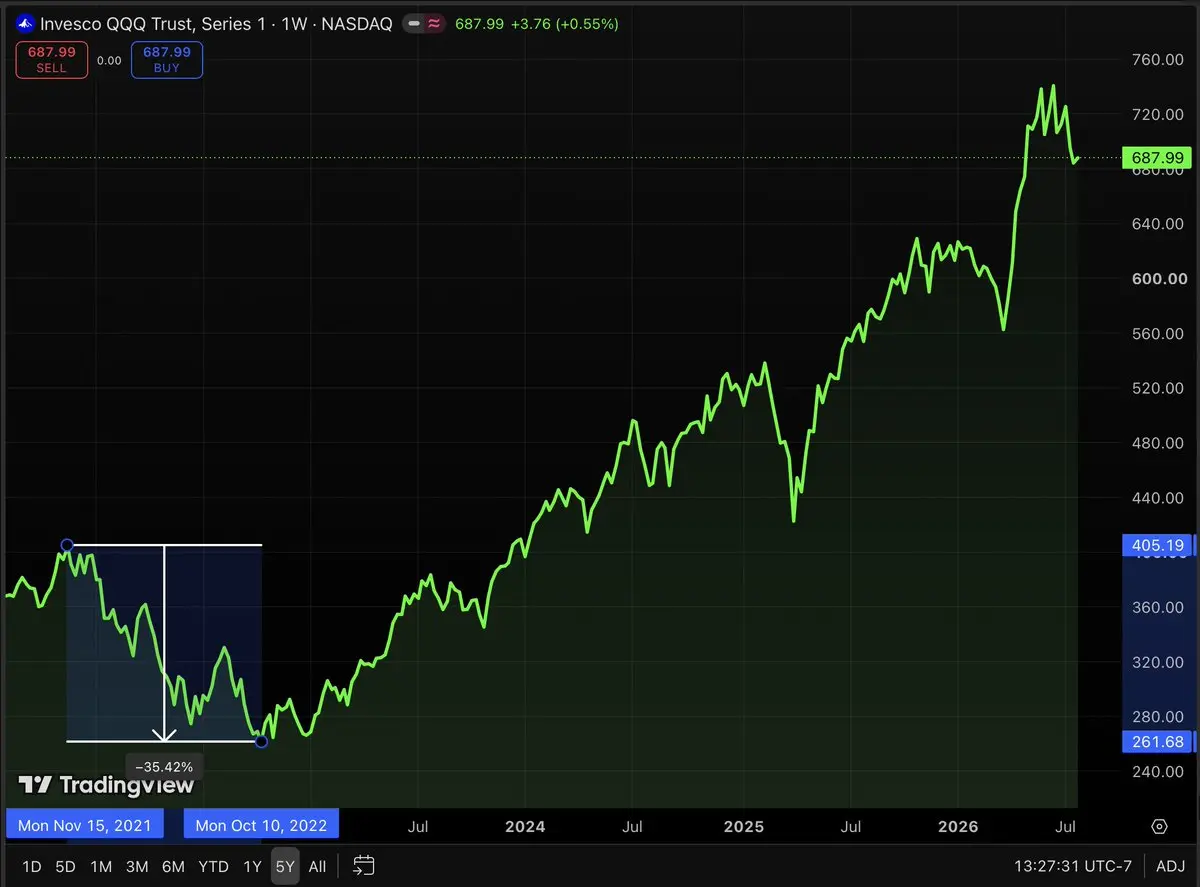Select the 1D time range
1200x887 pixels.
point(32,866)
